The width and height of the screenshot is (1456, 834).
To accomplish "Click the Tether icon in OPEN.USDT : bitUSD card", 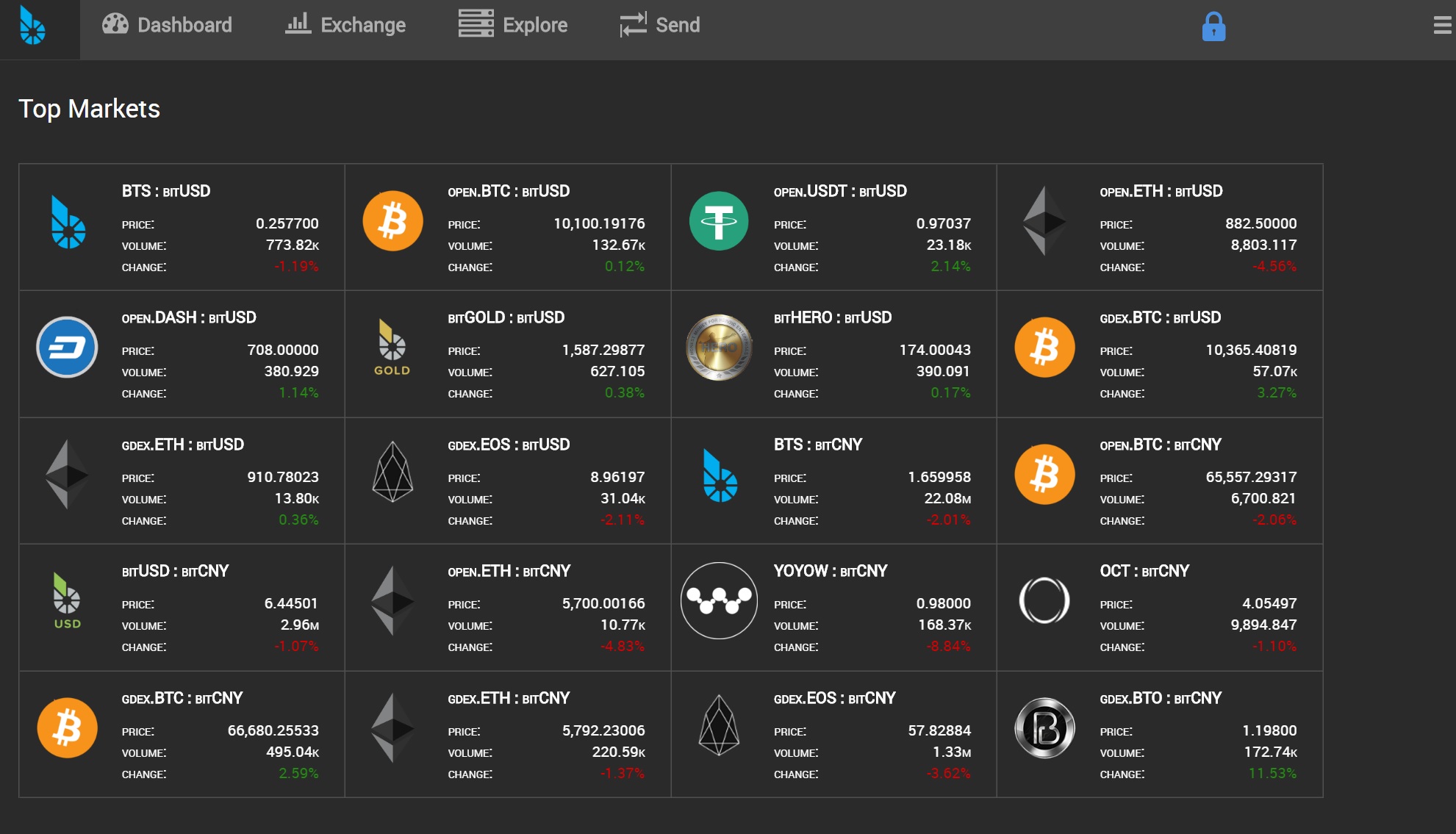I will click(719, 220).
